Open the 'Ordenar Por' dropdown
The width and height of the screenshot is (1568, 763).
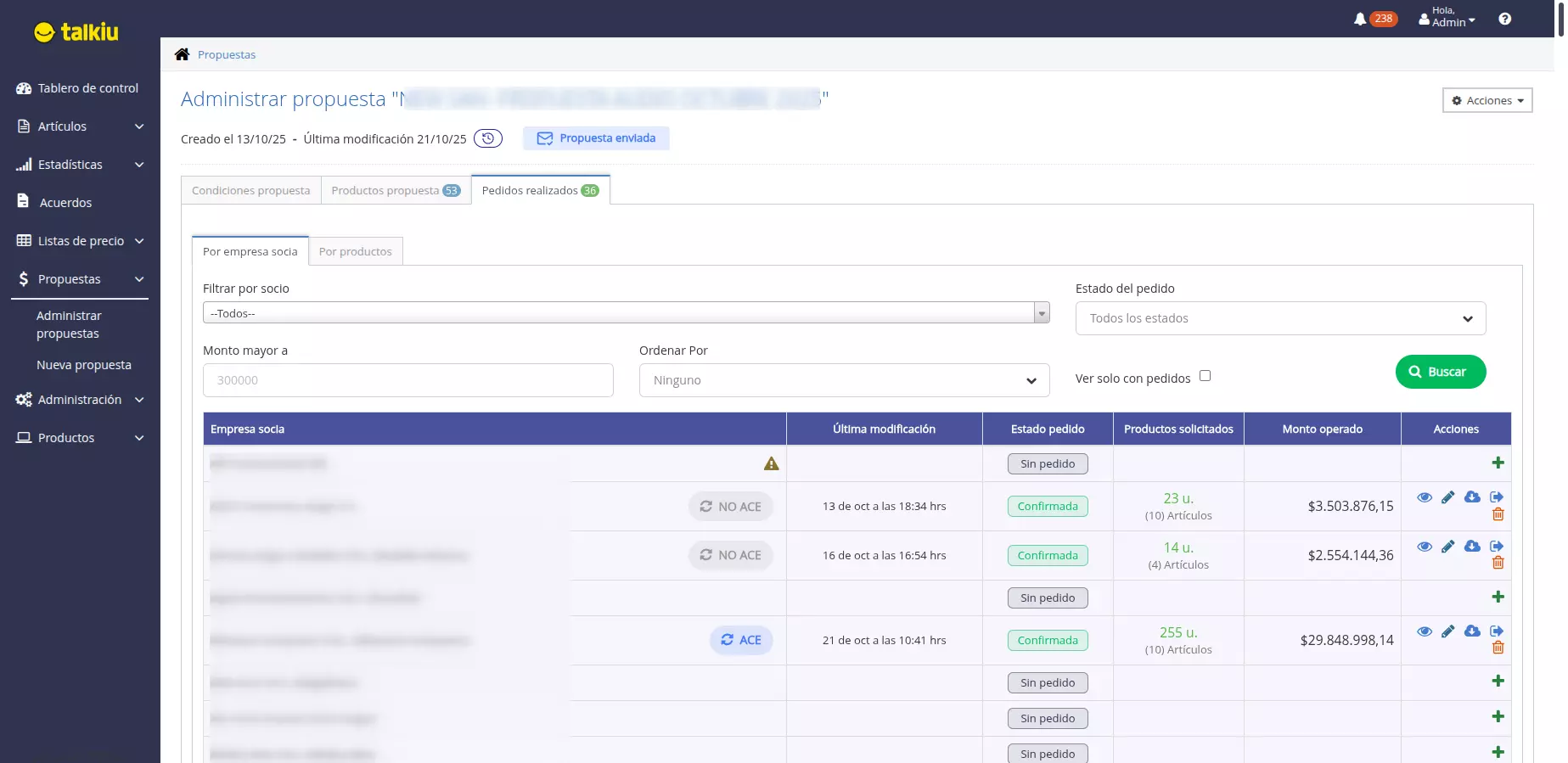(x=844, y=380)
